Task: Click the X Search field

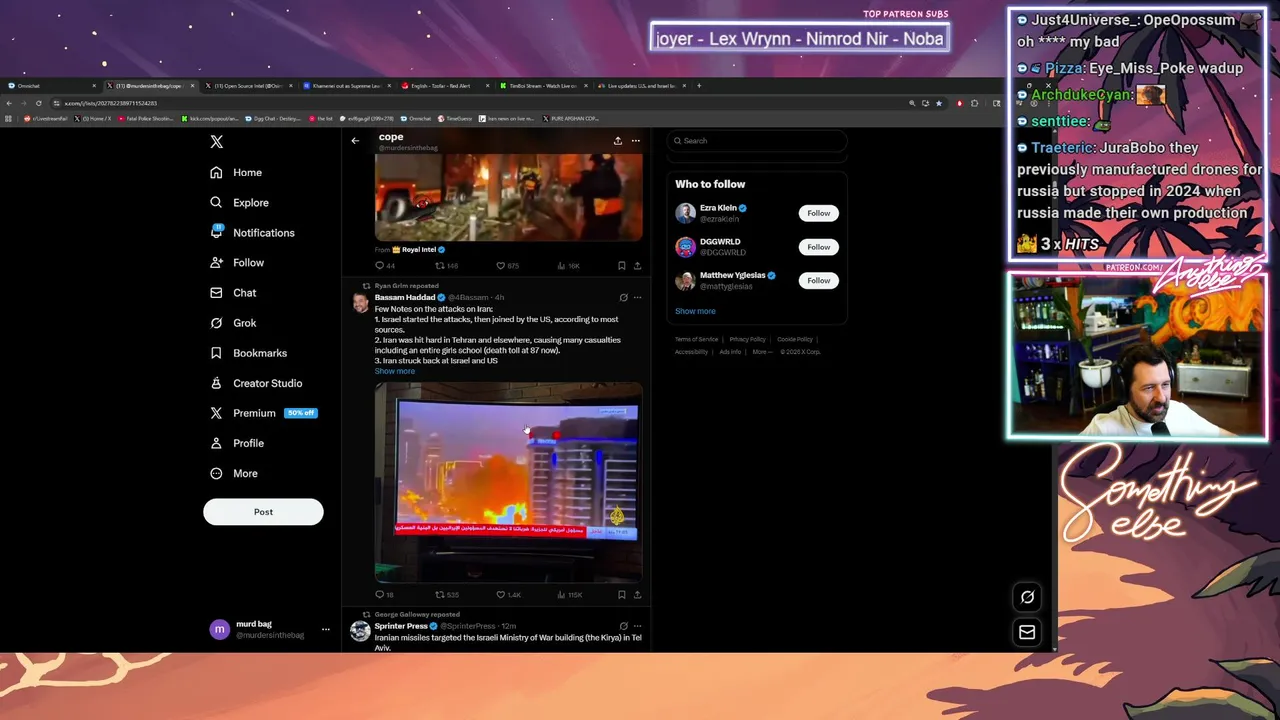Action: click(757, 141)
